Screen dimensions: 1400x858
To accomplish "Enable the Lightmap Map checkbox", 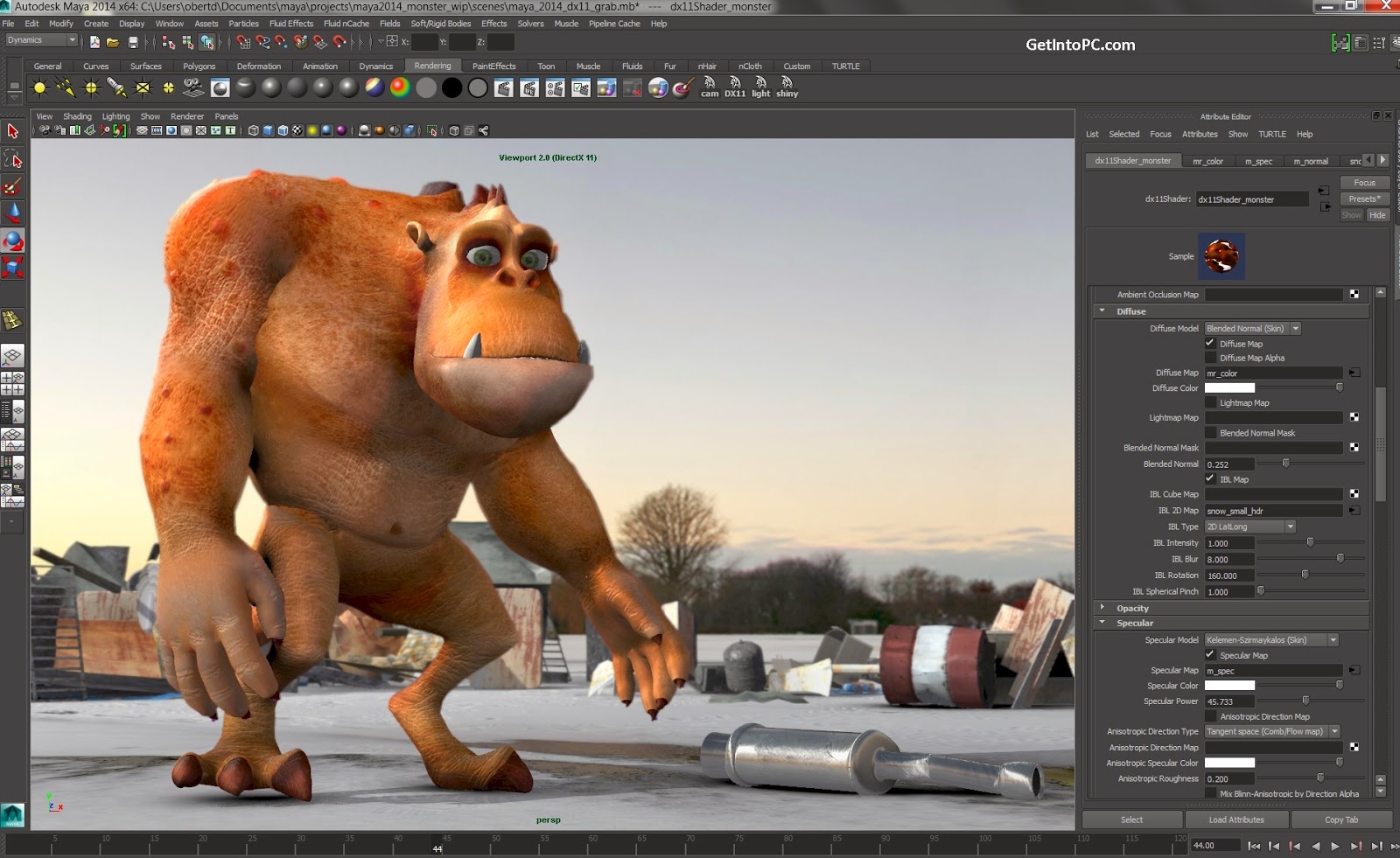I will coord(1210,402).
